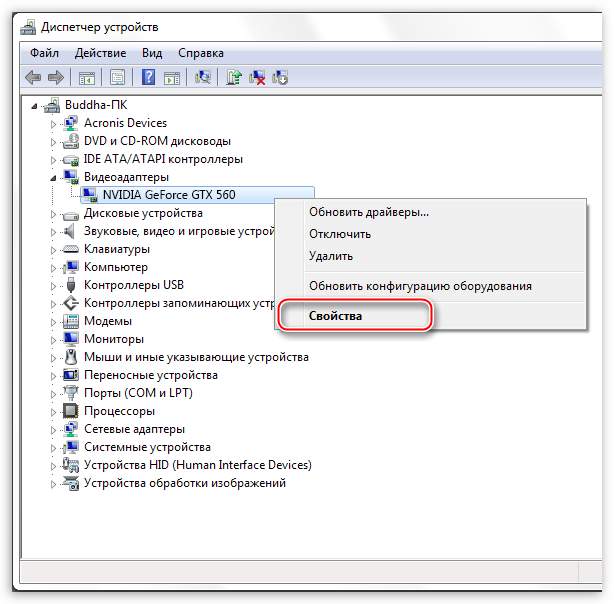The image size is (614, 604).
Task: Click the blue question mark Help icon
Action: [x=148, y=77]
